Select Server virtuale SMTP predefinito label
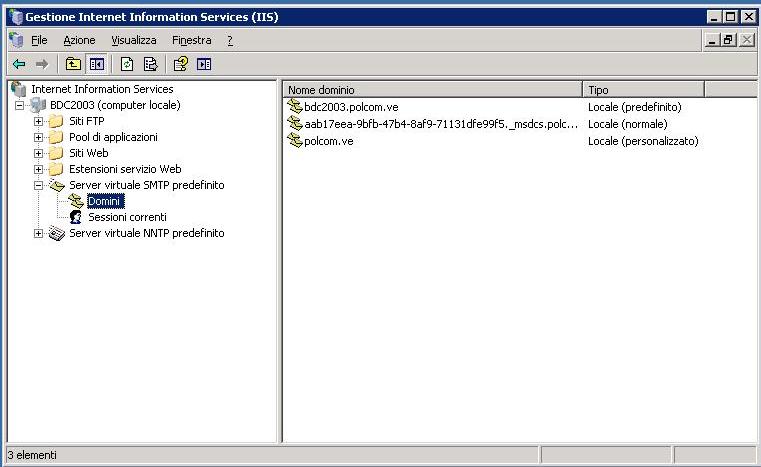 (147, 185)
